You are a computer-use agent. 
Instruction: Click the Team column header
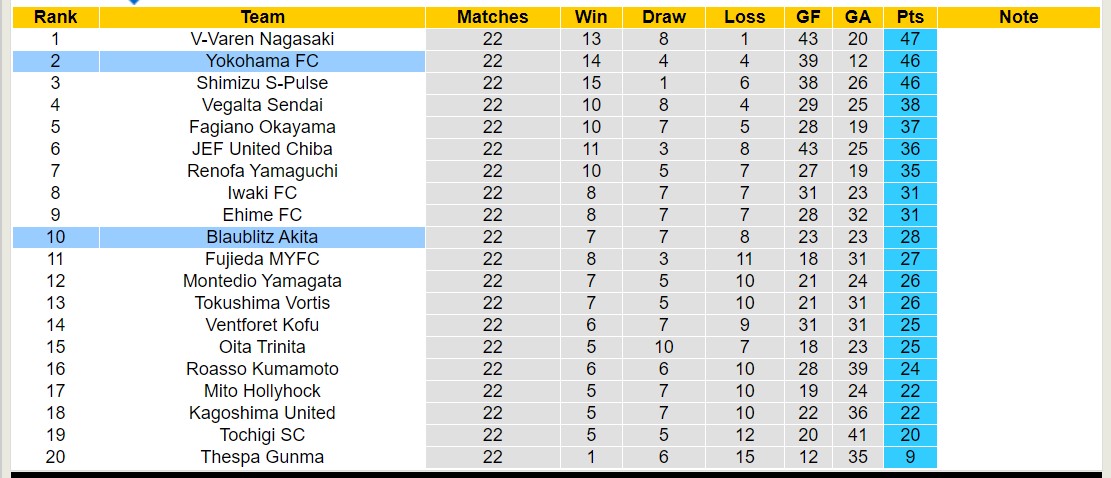(263, 17)
